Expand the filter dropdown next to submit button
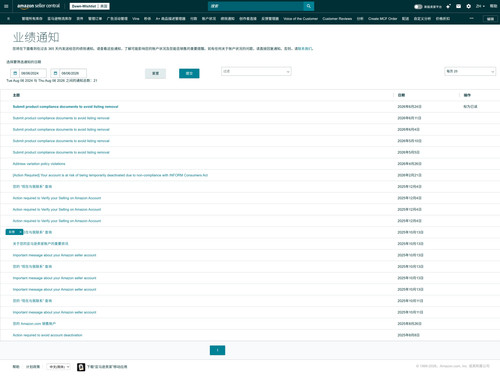 [x=256, y=71]
